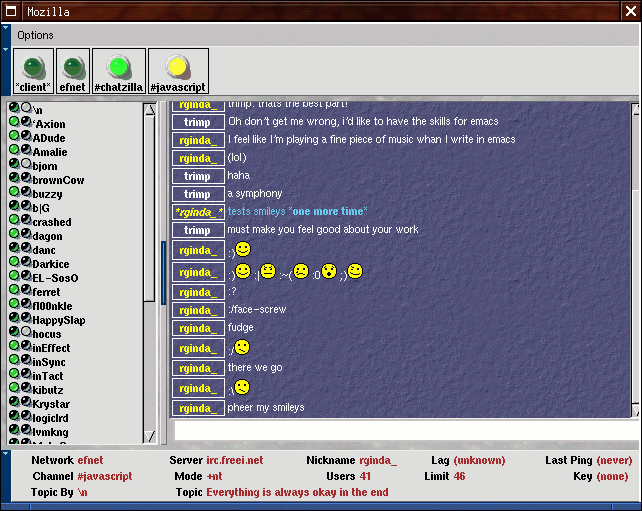Toggle the voice status icon for \n
The image size is (642, 511).
point(26,107)
